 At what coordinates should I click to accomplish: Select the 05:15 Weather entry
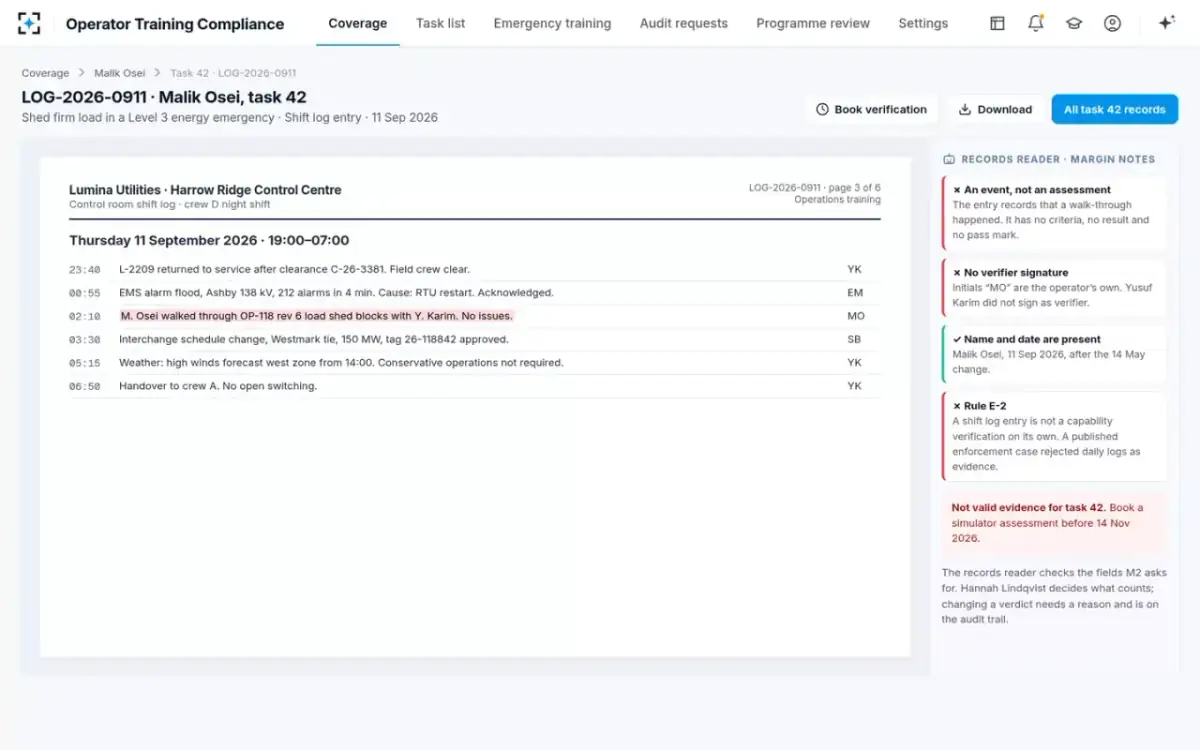pyautogui.click(x=475, y=362)
